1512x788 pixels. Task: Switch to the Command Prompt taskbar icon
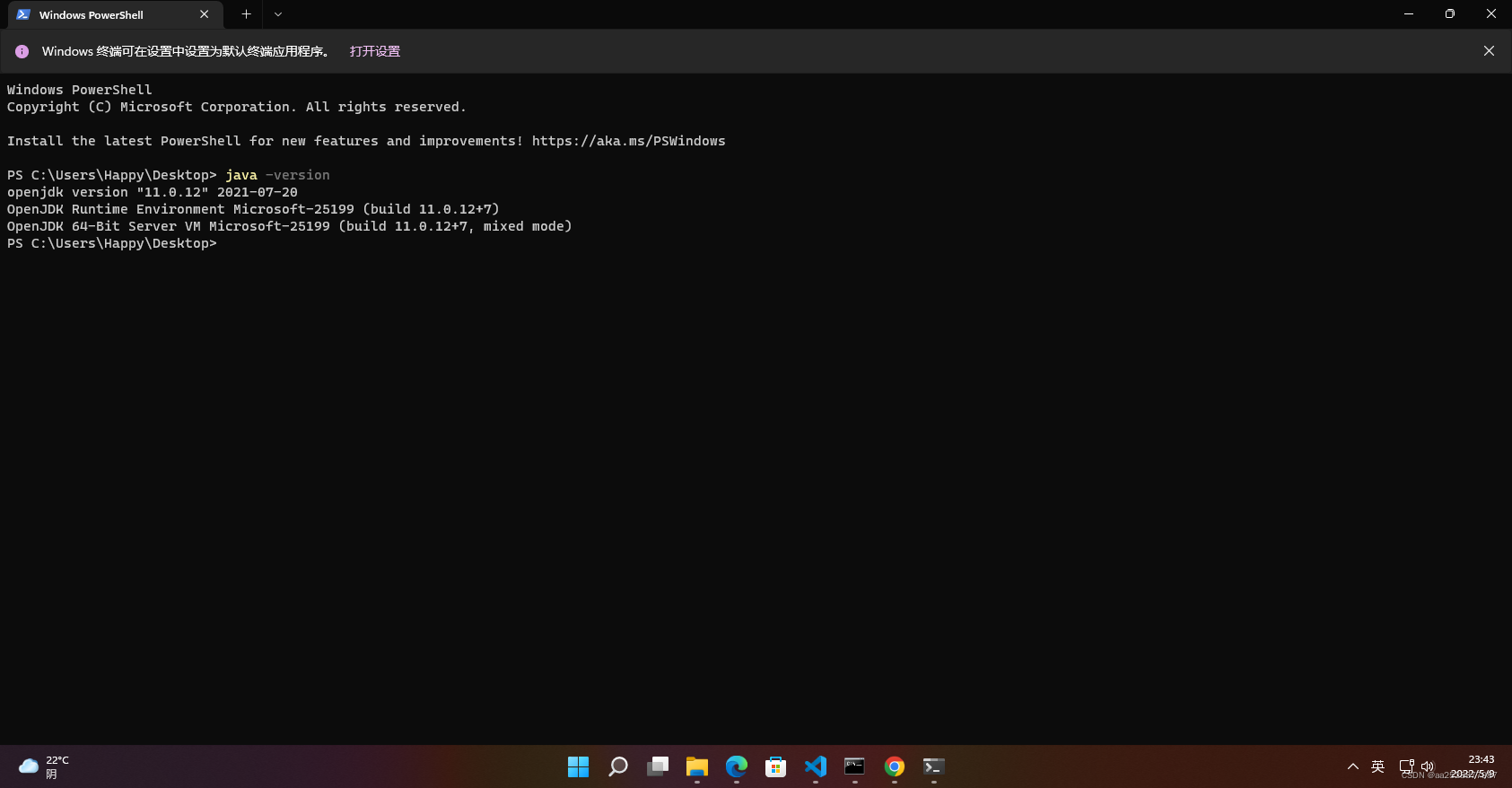pyautogui.click(x=855, y=766)
